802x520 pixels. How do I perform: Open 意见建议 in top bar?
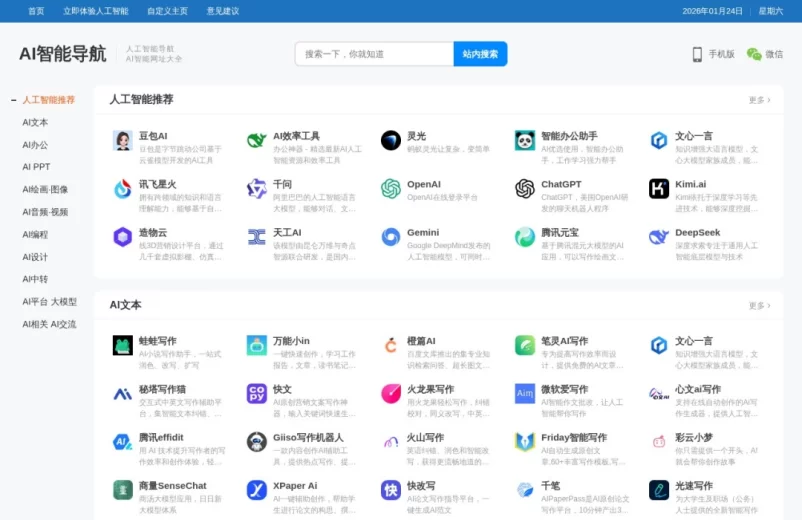click(x=222, y=11)
